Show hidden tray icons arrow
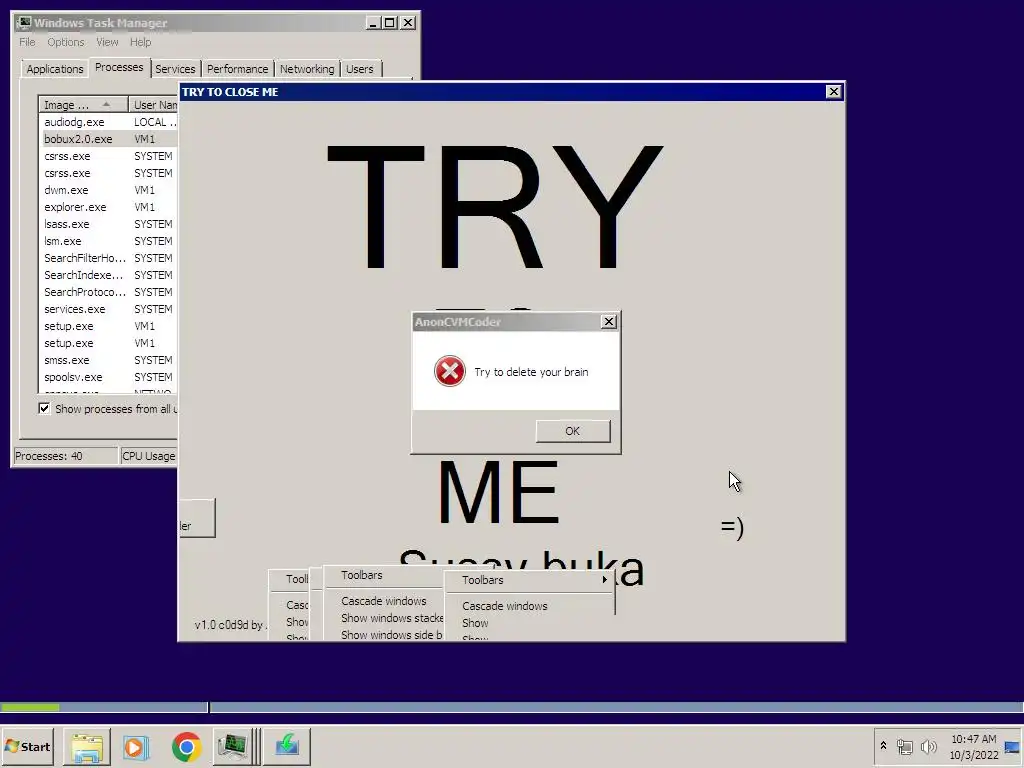 [x=883, y=746]
